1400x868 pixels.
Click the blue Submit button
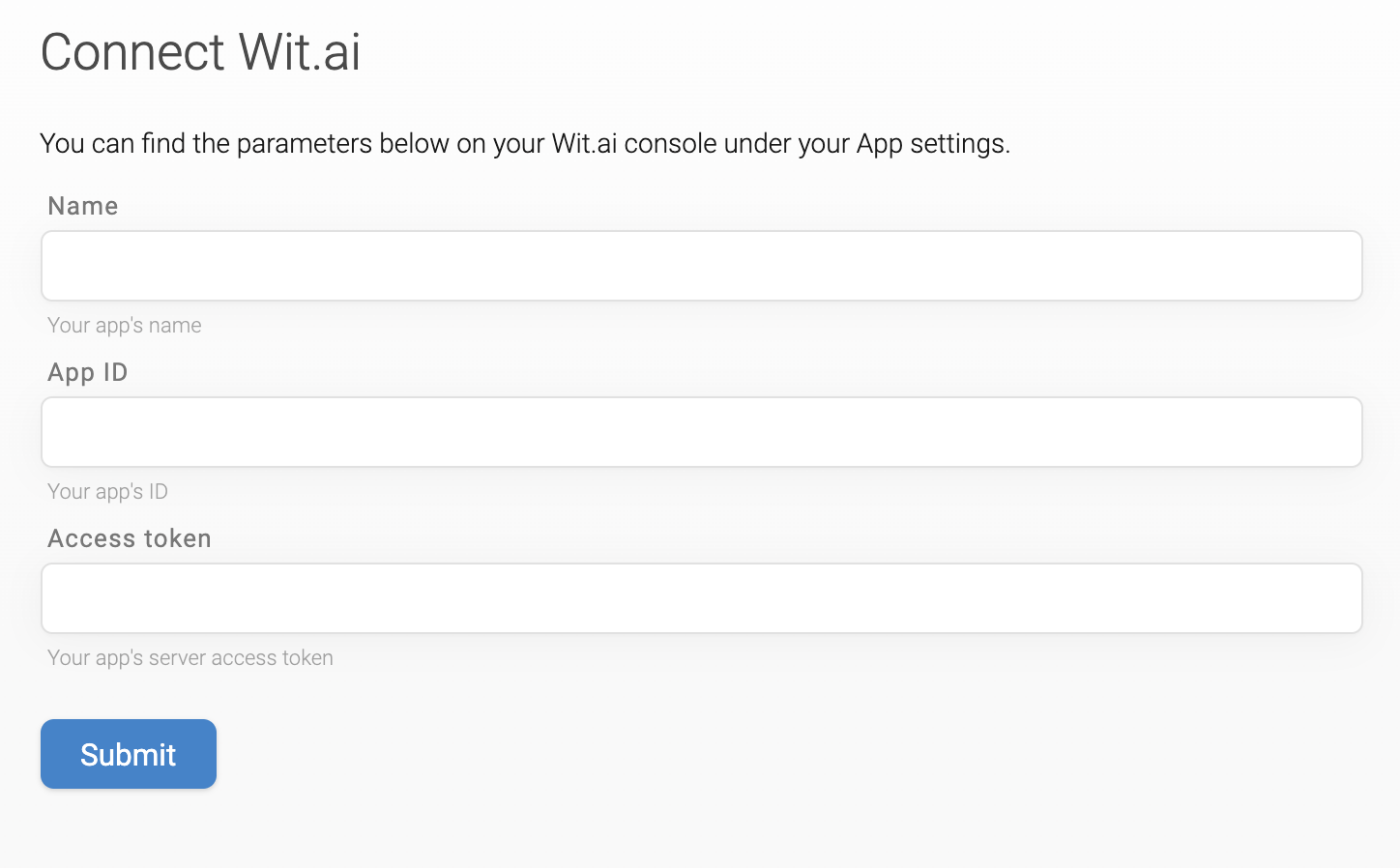[129, 754]
